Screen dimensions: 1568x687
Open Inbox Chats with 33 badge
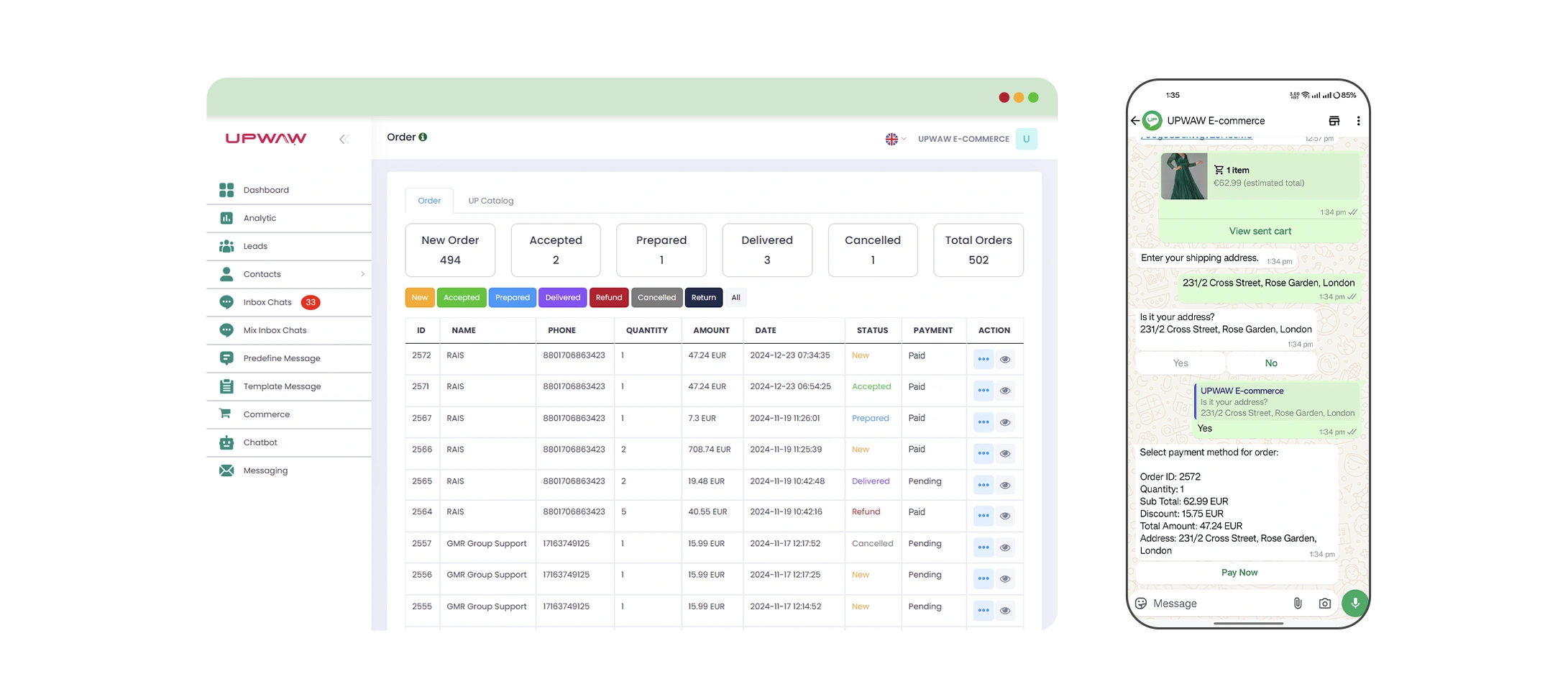click(x=269, y=302)
